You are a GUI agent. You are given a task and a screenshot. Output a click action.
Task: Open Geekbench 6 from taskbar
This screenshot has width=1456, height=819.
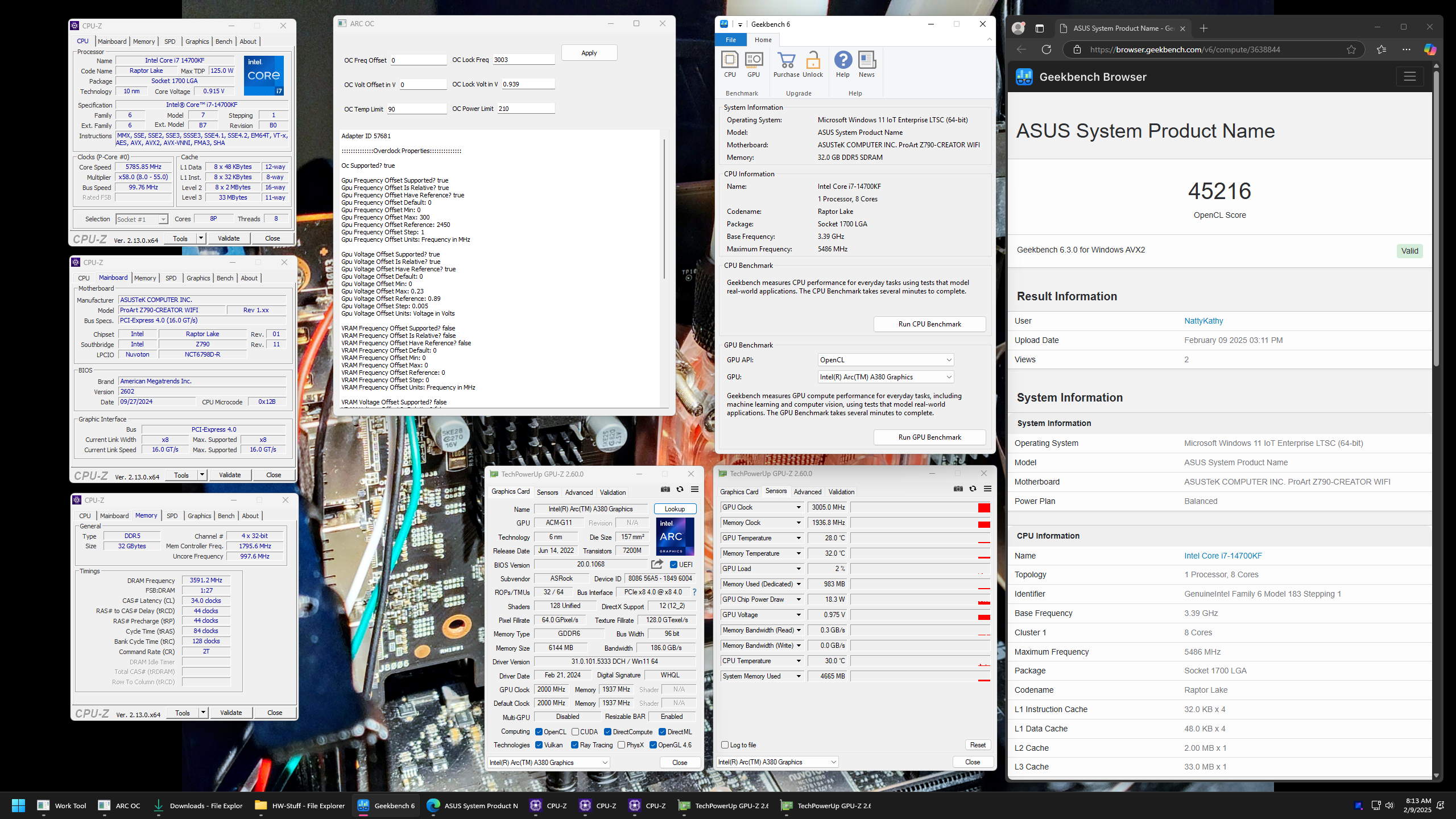[x=386, y=805]
